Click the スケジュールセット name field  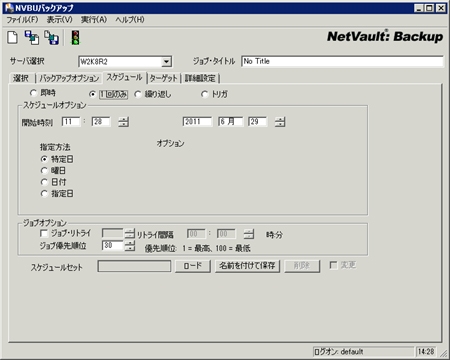[x=134, y=266]
